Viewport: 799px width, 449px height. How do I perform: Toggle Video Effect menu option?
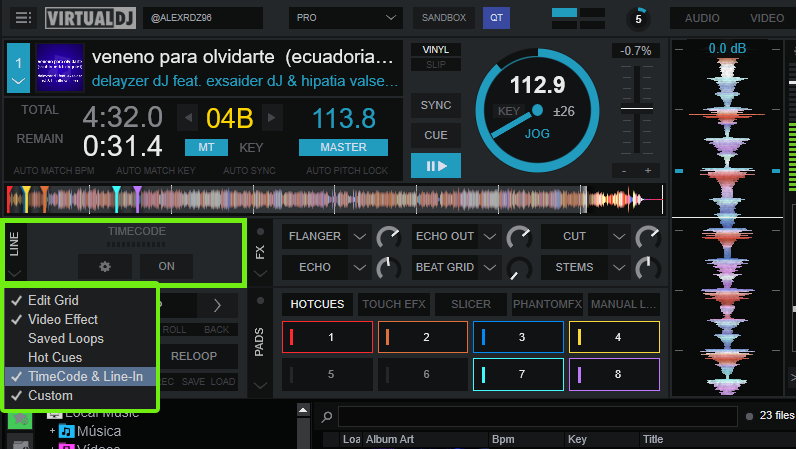point(80,320)
